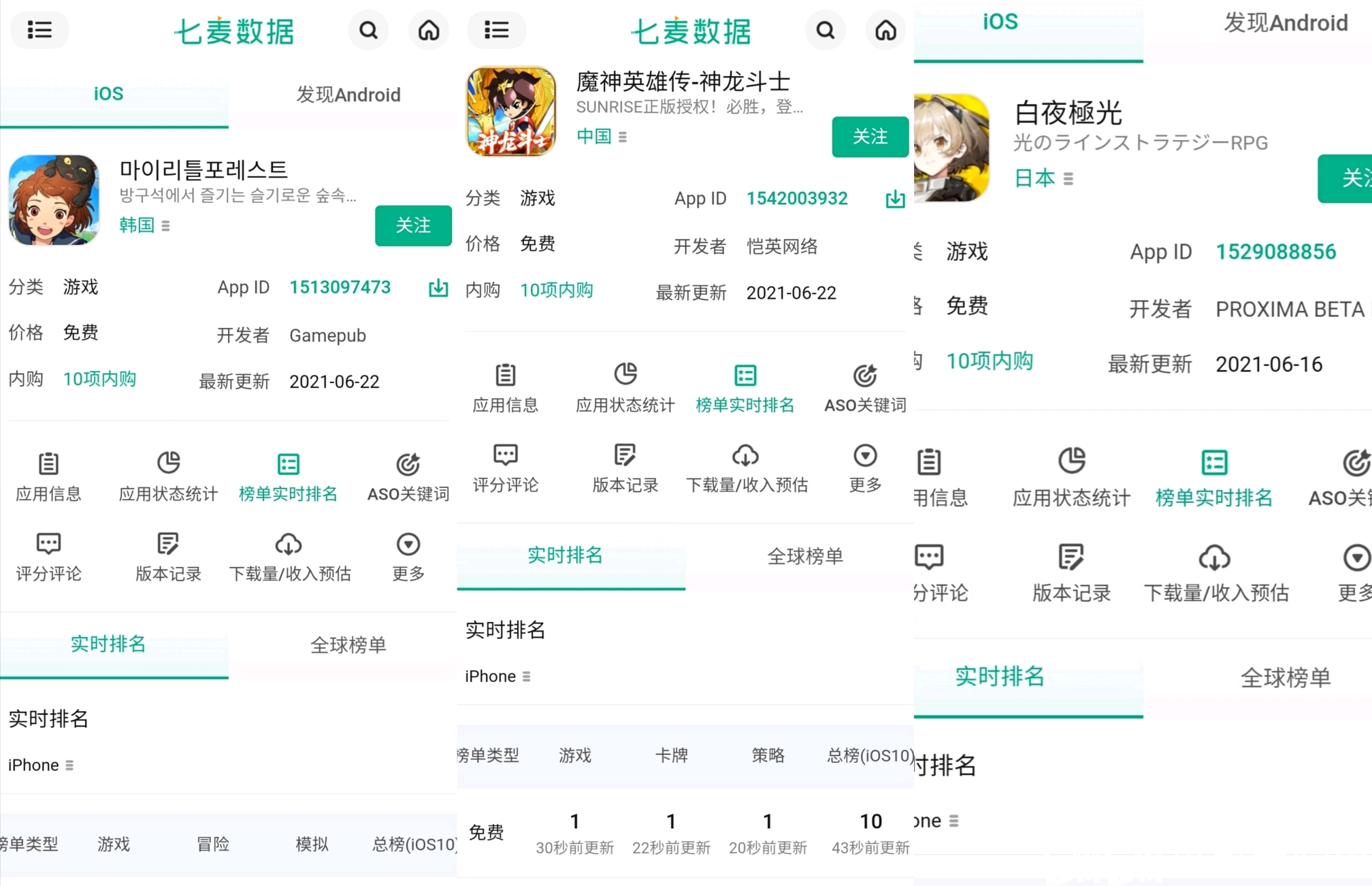Tap the 魔神英雄传 app icon thumbnail

click(x=510, y=111)
